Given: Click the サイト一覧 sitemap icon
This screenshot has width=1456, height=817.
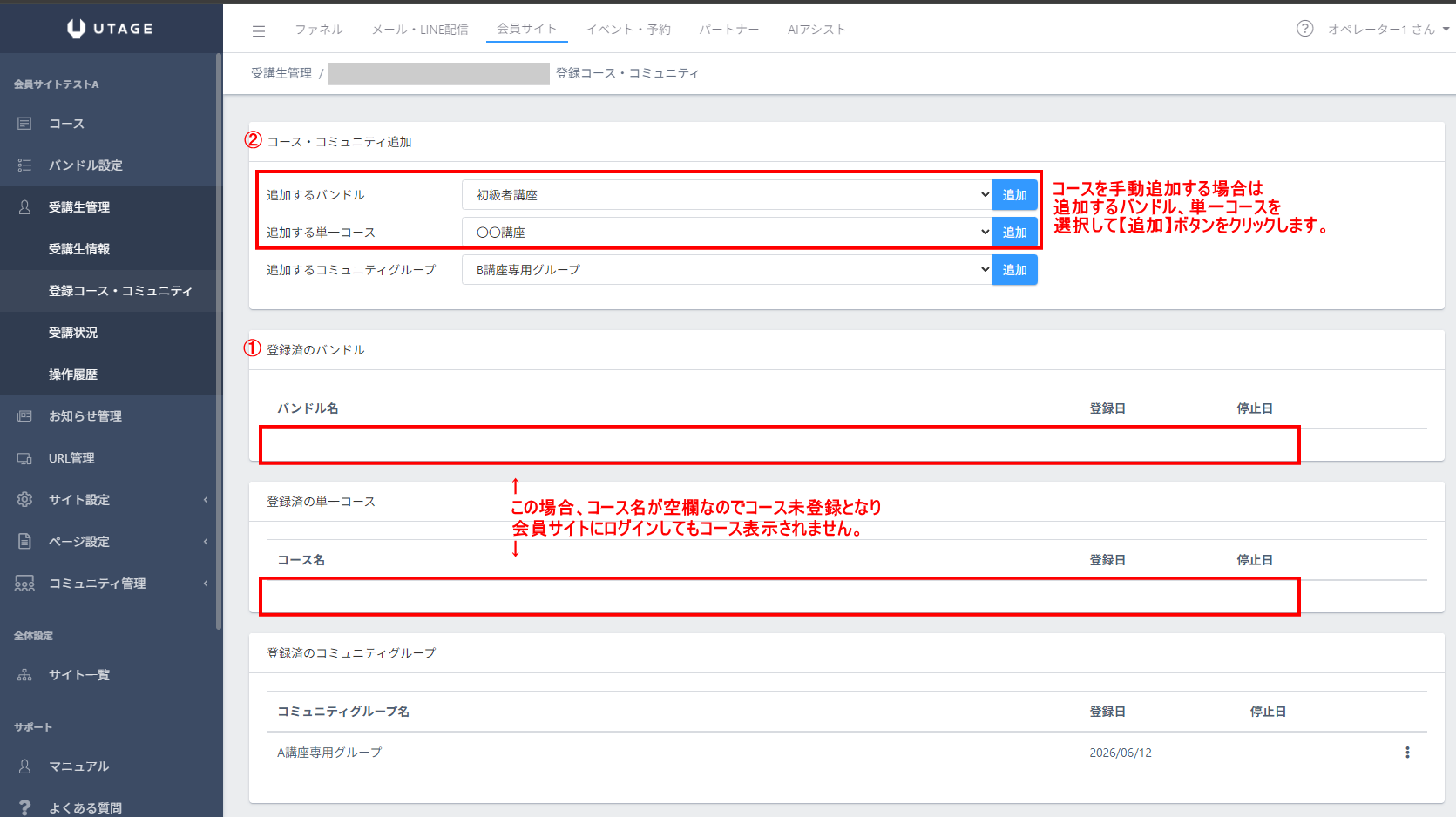Looking at the screenshot, I should [x=24, y=675].
